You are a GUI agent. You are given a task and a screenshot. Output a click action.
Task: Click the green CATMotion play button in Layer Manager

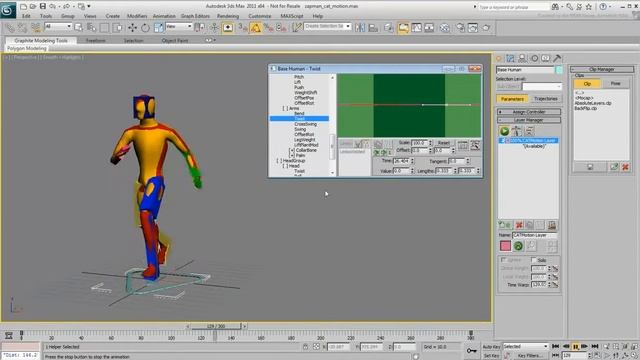504,131
